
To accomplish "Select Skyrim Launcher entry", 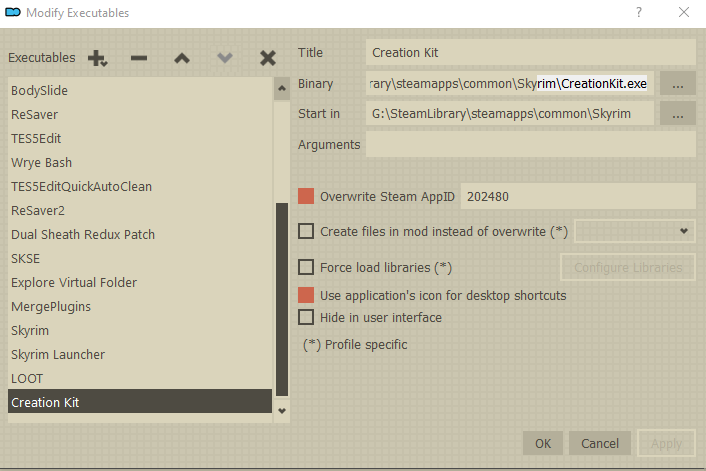I will tap(140, 354).
